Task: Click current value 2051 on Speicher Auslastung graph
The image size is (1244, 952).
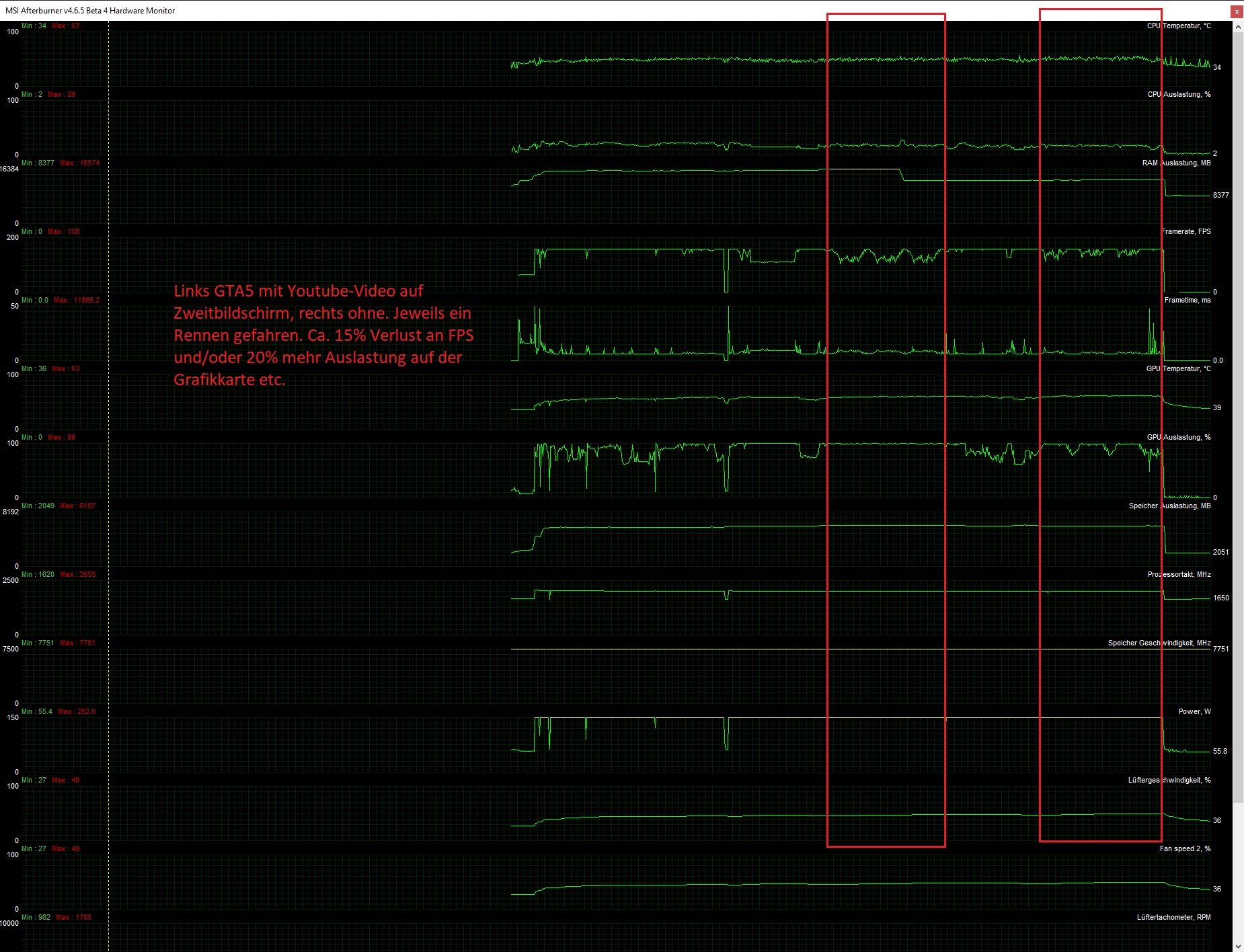Action: (1221, 552)
